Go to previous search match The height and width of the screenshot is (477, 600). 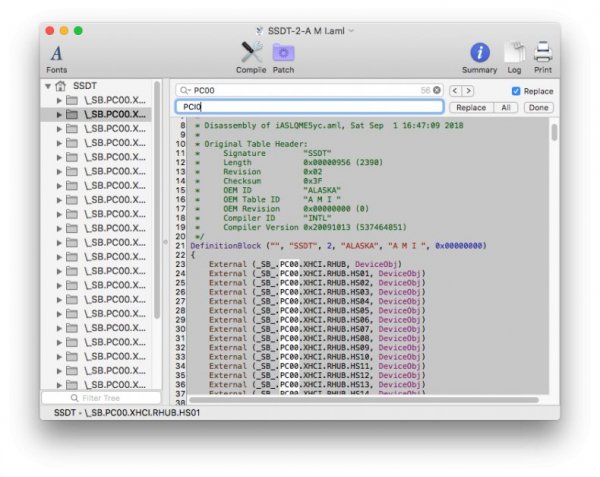pos(454,90)
